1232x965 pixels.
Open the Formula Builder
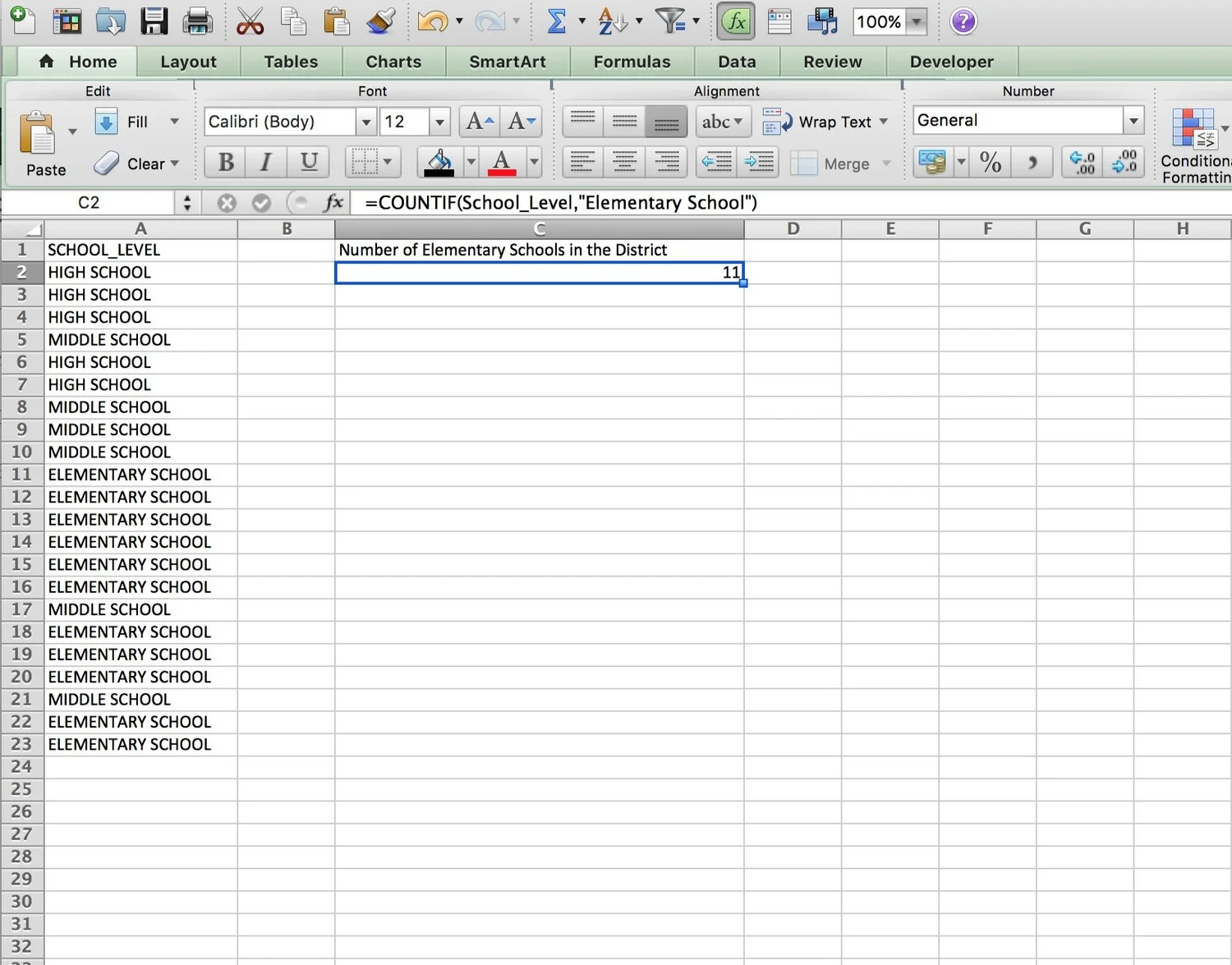(736, 21)
